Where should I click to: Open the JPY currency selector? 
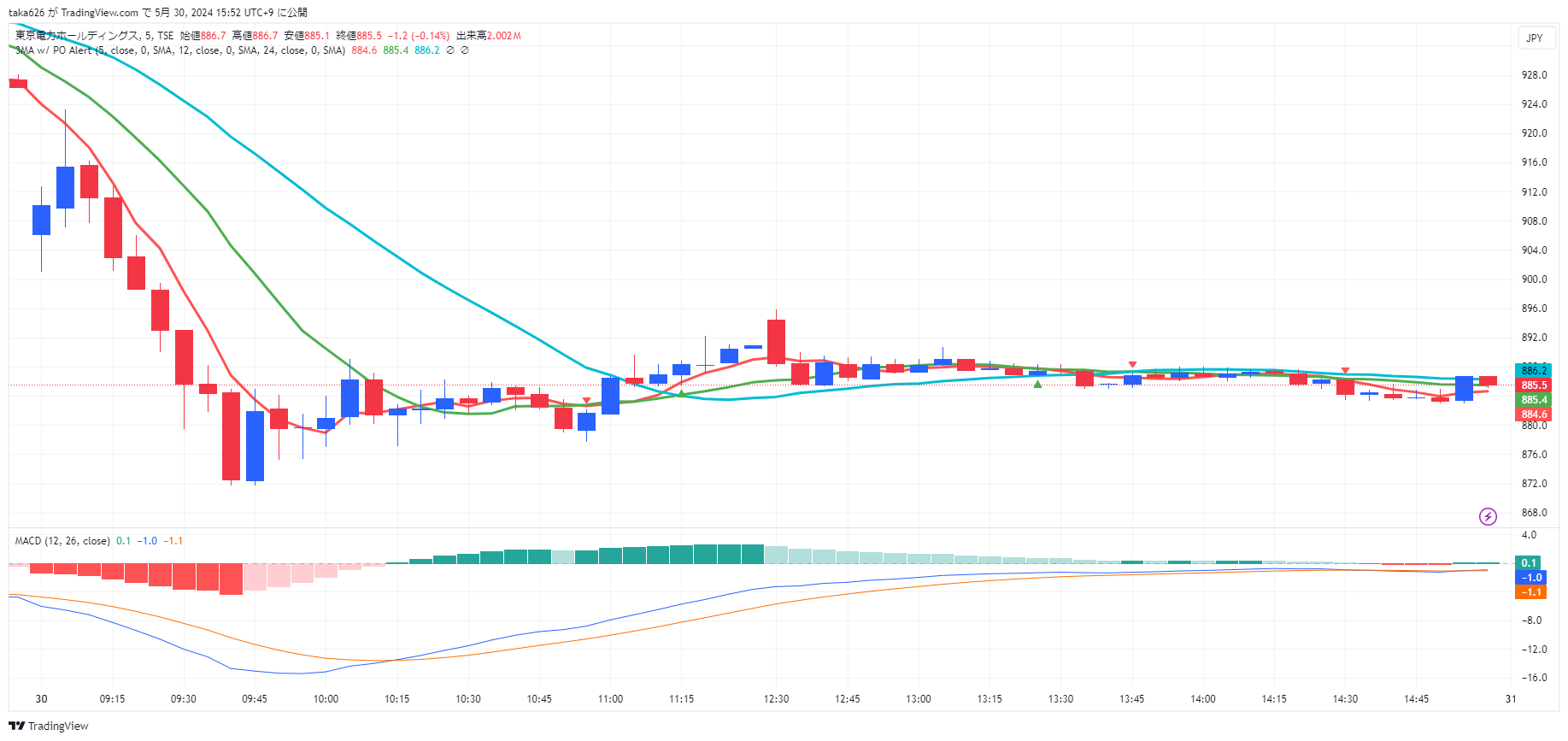(x=1535, y=38)
